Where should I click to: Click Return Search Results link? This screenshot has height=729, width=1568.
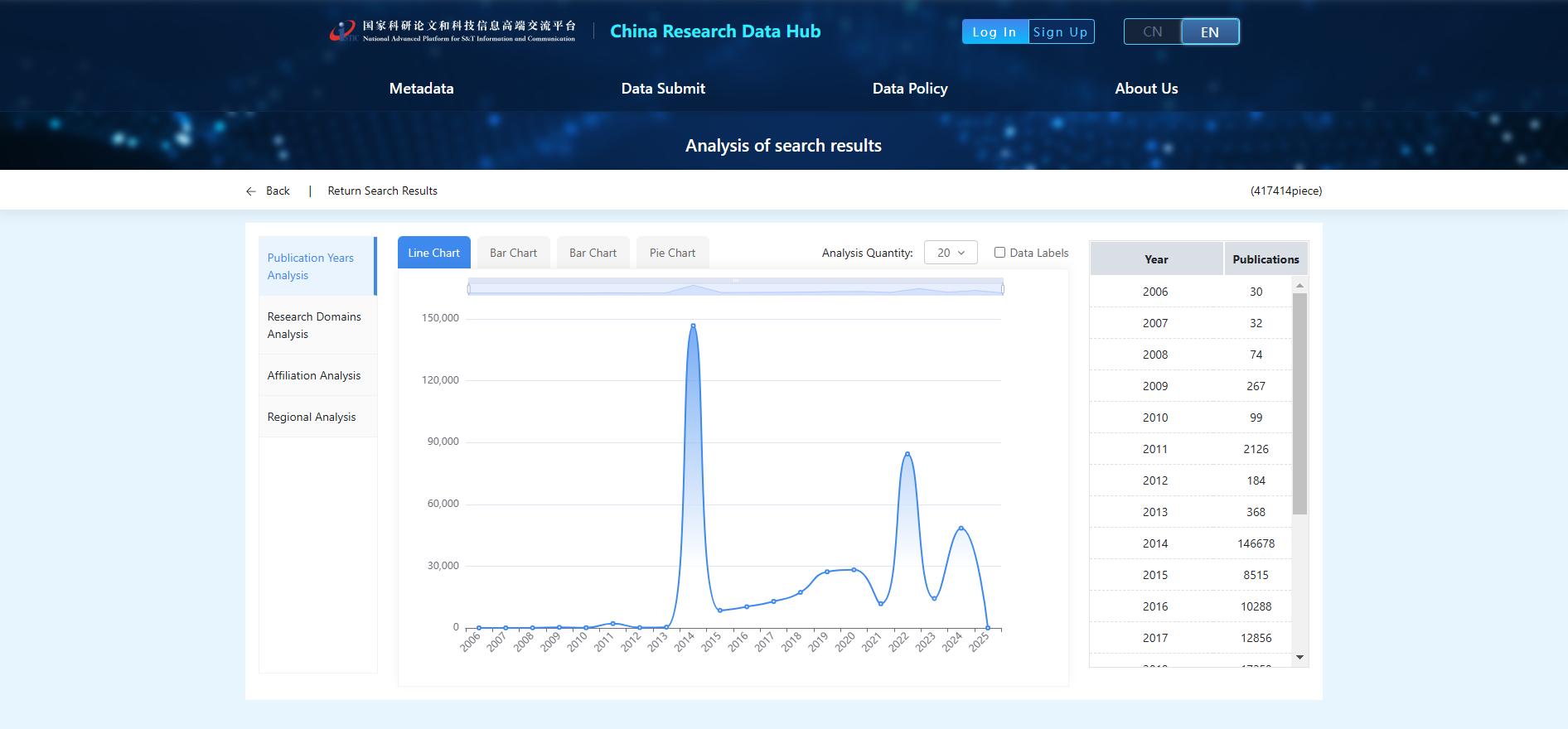(382, 191)
